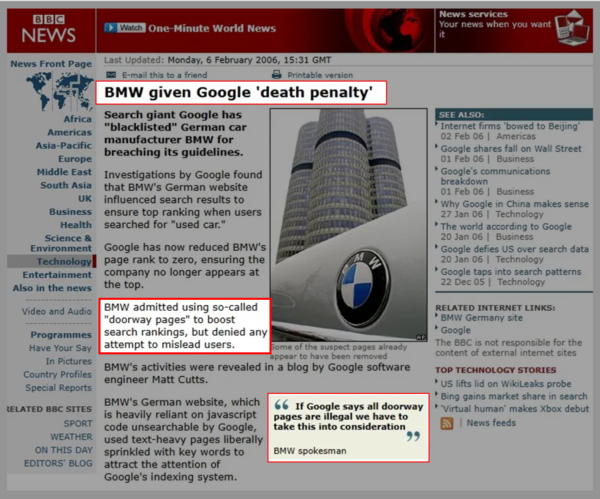Open ON THIS DAY link
The width and height of the screenshot is (600, 499).
click(x=64, y=450)
